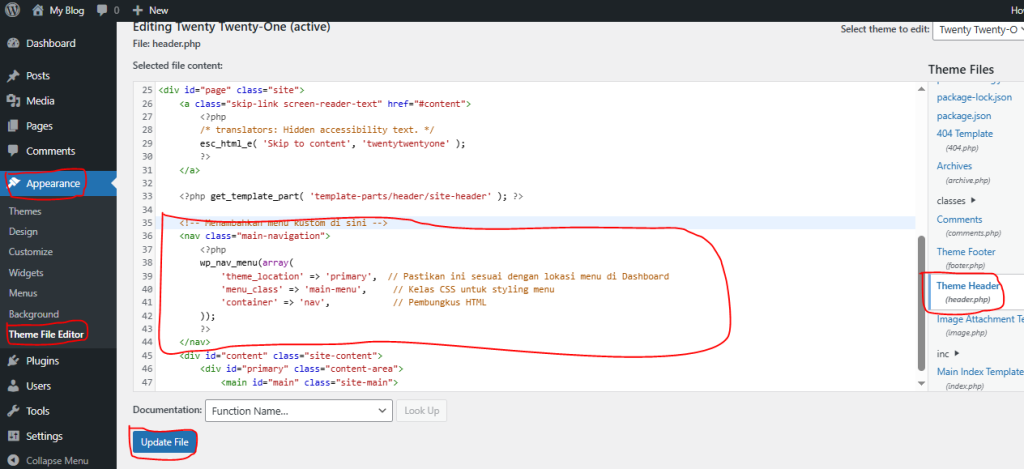Click the 'theme_location' => 'primary' line
The image size is (1024, 469).
298,276
